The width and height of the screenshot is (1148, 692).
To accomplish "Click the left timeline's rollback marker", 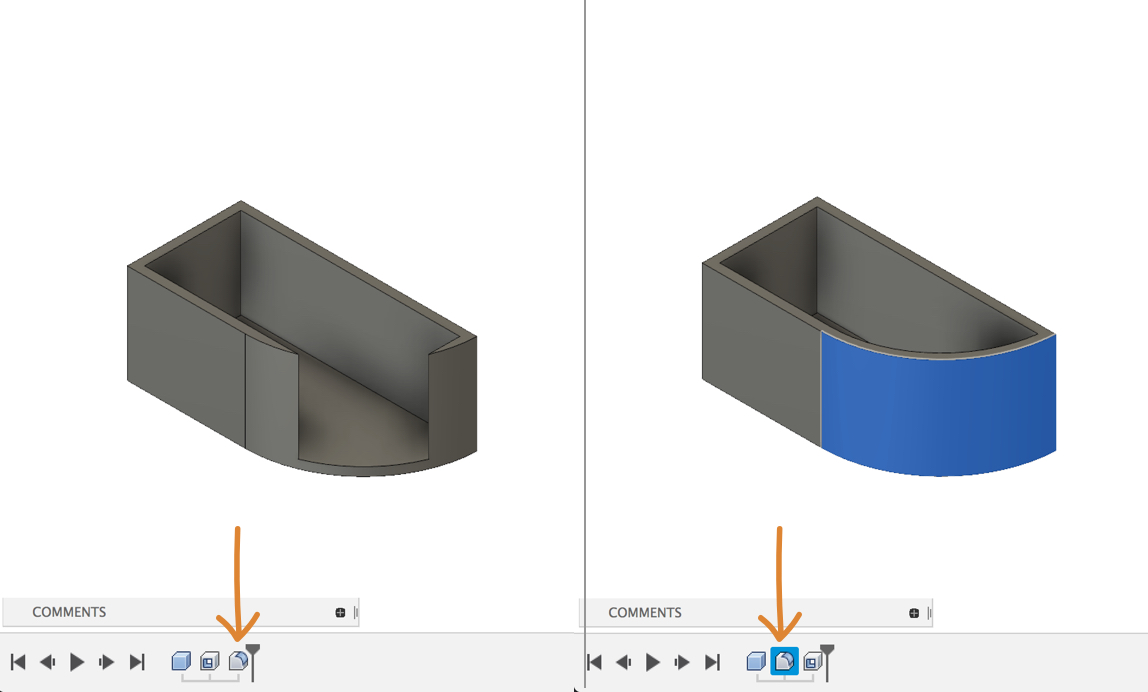I will [x=253, y=662].
